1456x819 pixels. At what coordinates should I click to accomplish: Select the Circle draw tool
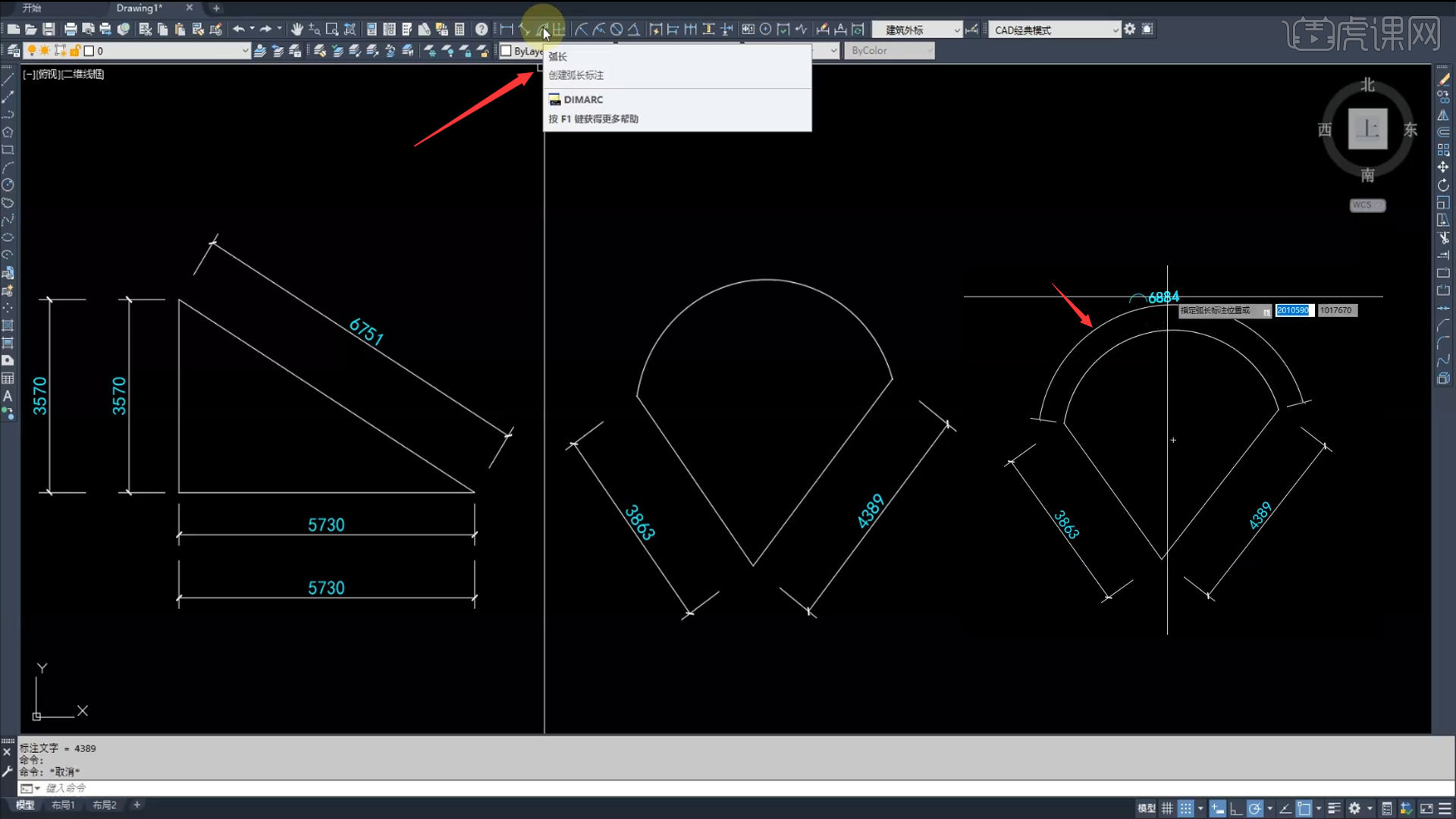pos(8,185)
